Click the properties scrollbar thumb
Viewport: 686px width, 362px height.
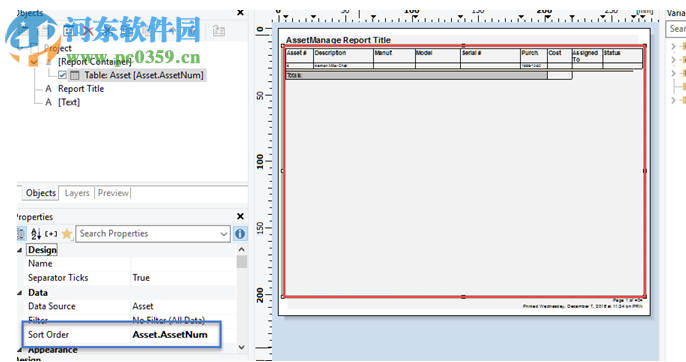[x=242, y=262]
